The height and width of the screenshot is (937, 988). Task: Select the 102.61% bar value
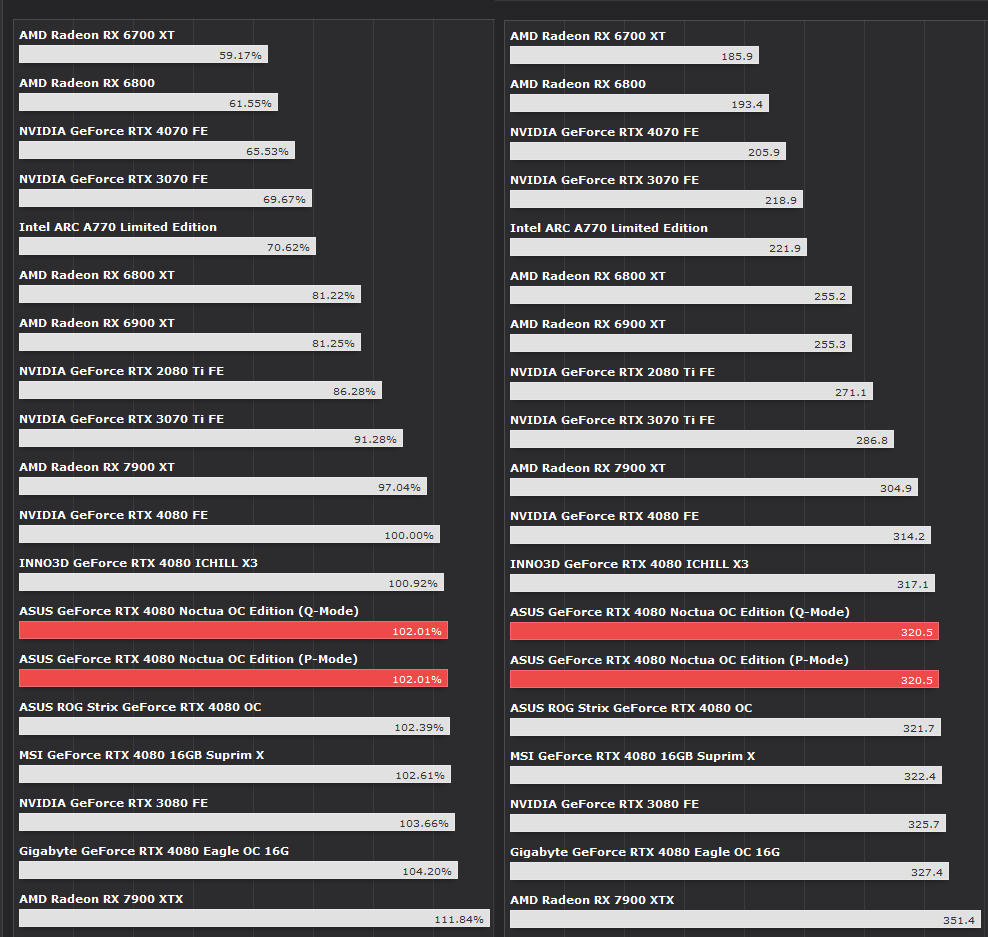[x=420, y=775]
